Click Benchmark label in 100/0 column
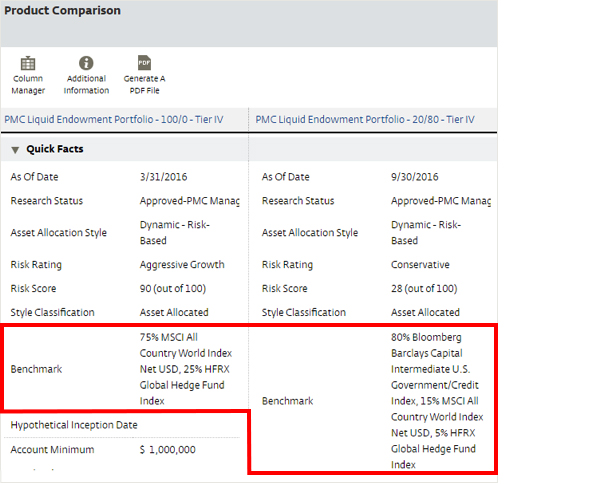 [36, 369]
